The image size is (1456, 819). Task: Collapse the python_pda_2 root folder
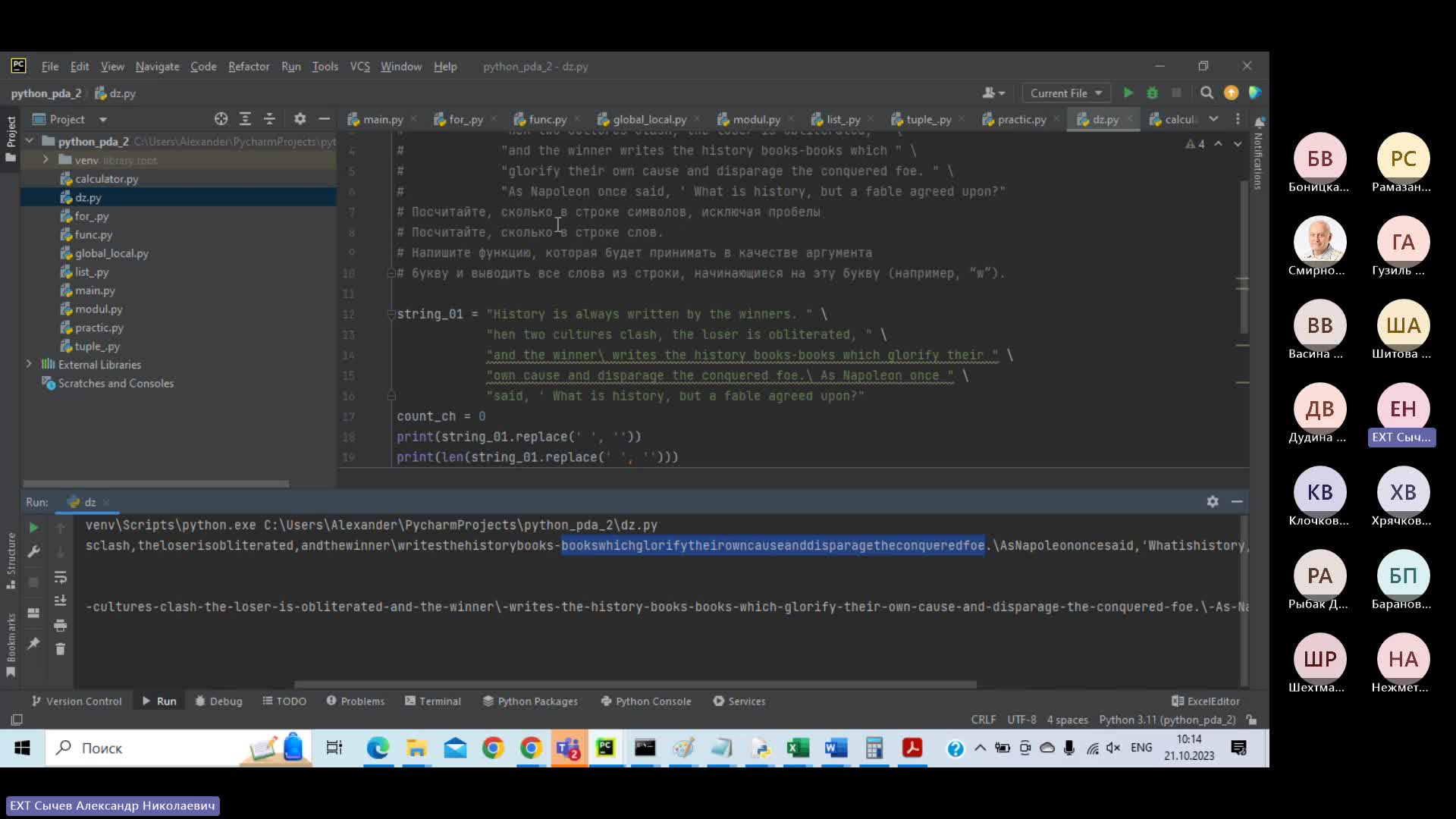click(x=30, y=141)
